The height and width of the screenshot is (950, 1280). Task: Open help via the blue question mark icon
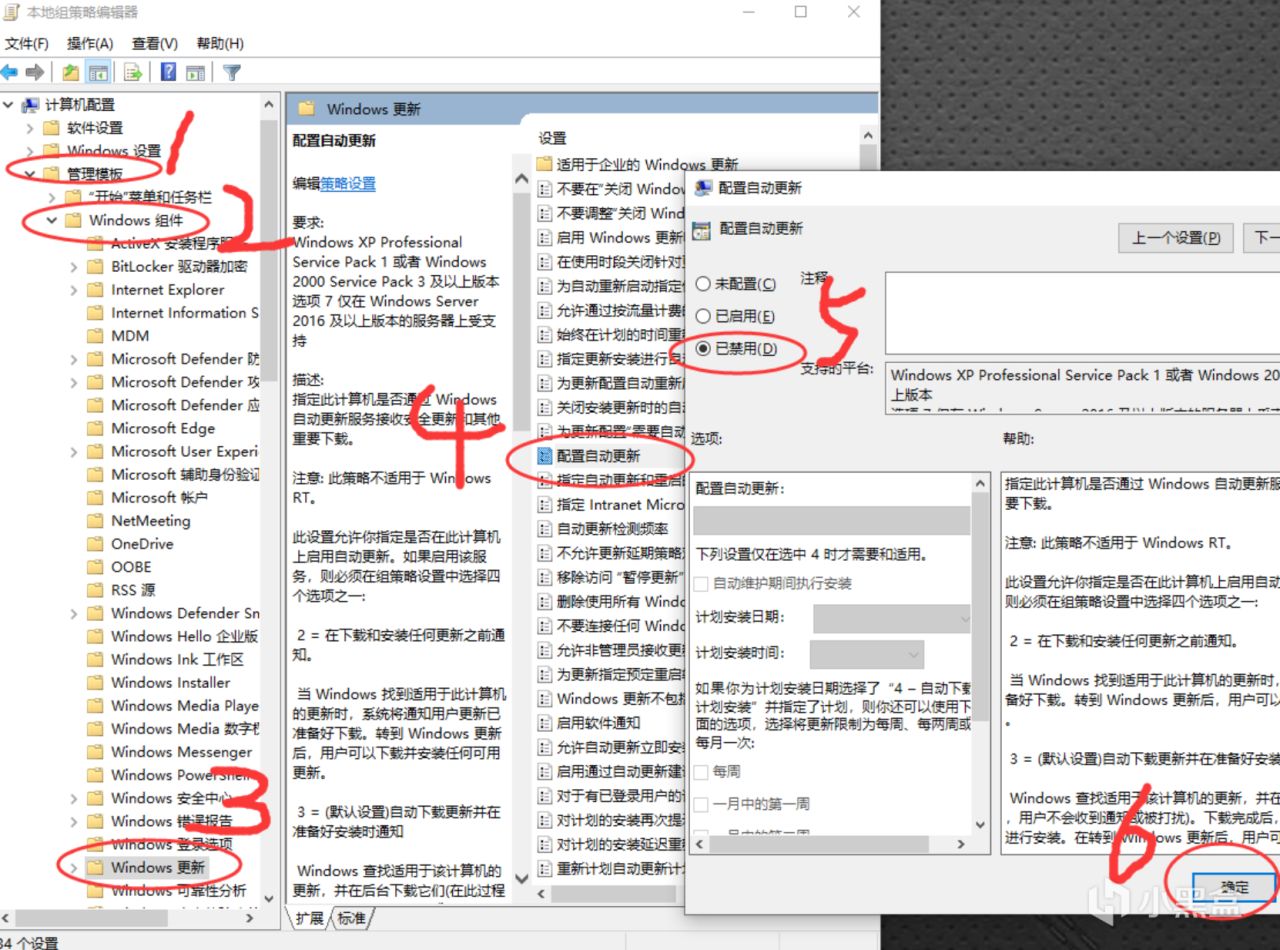click(168, 72)
